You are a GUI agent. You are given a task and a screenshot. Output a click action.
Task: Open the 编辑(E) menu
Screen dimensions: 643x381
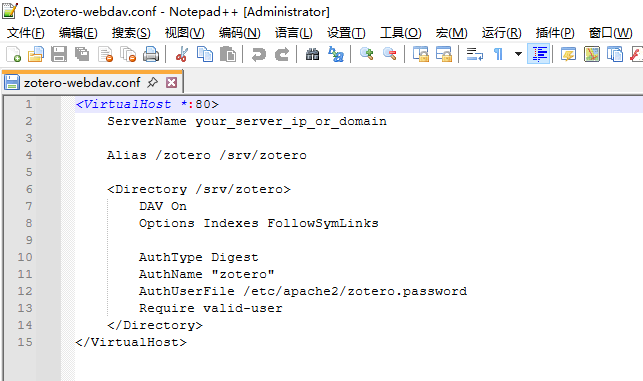tap(78, 33)
